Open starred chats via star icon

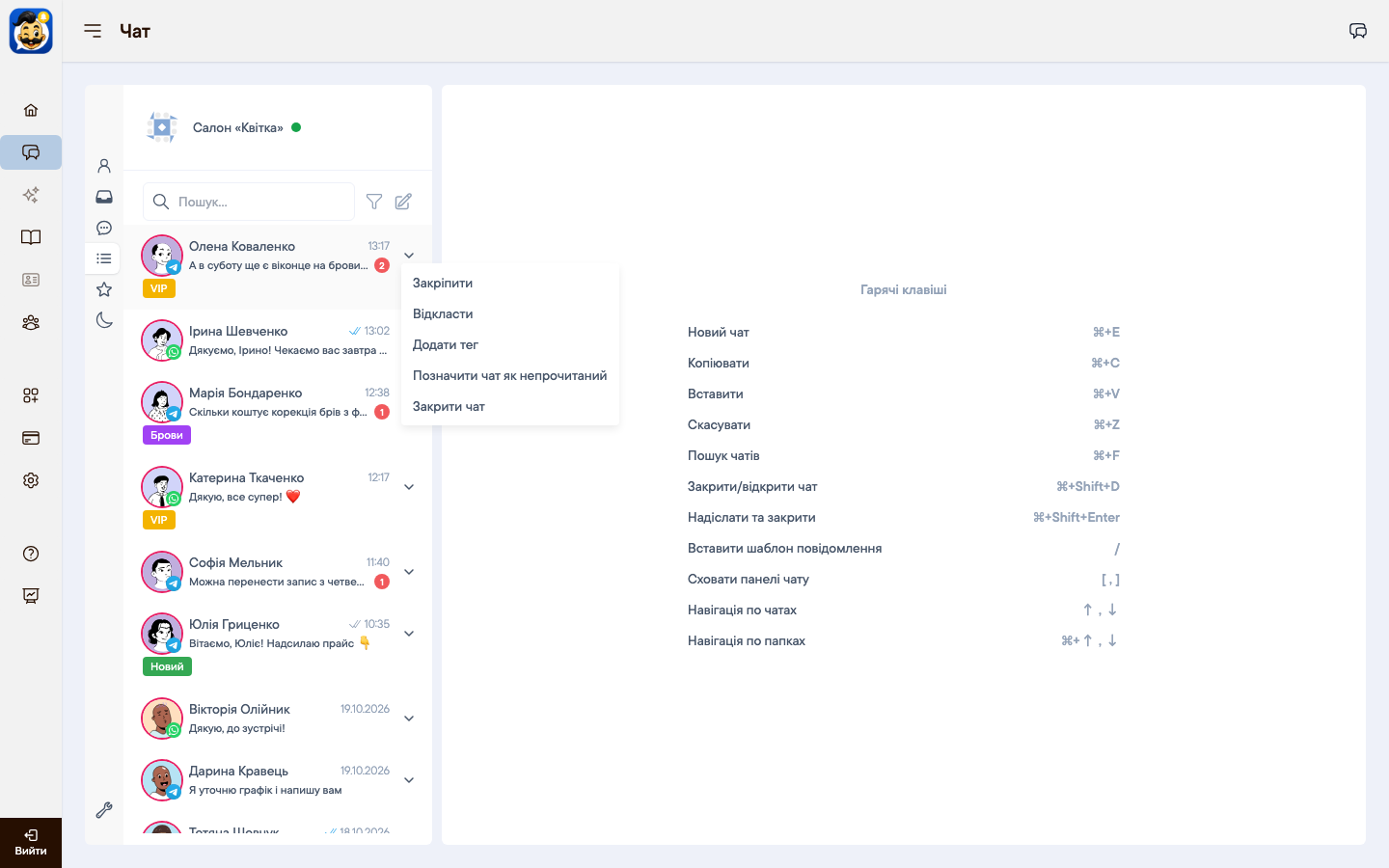point(104,289)
